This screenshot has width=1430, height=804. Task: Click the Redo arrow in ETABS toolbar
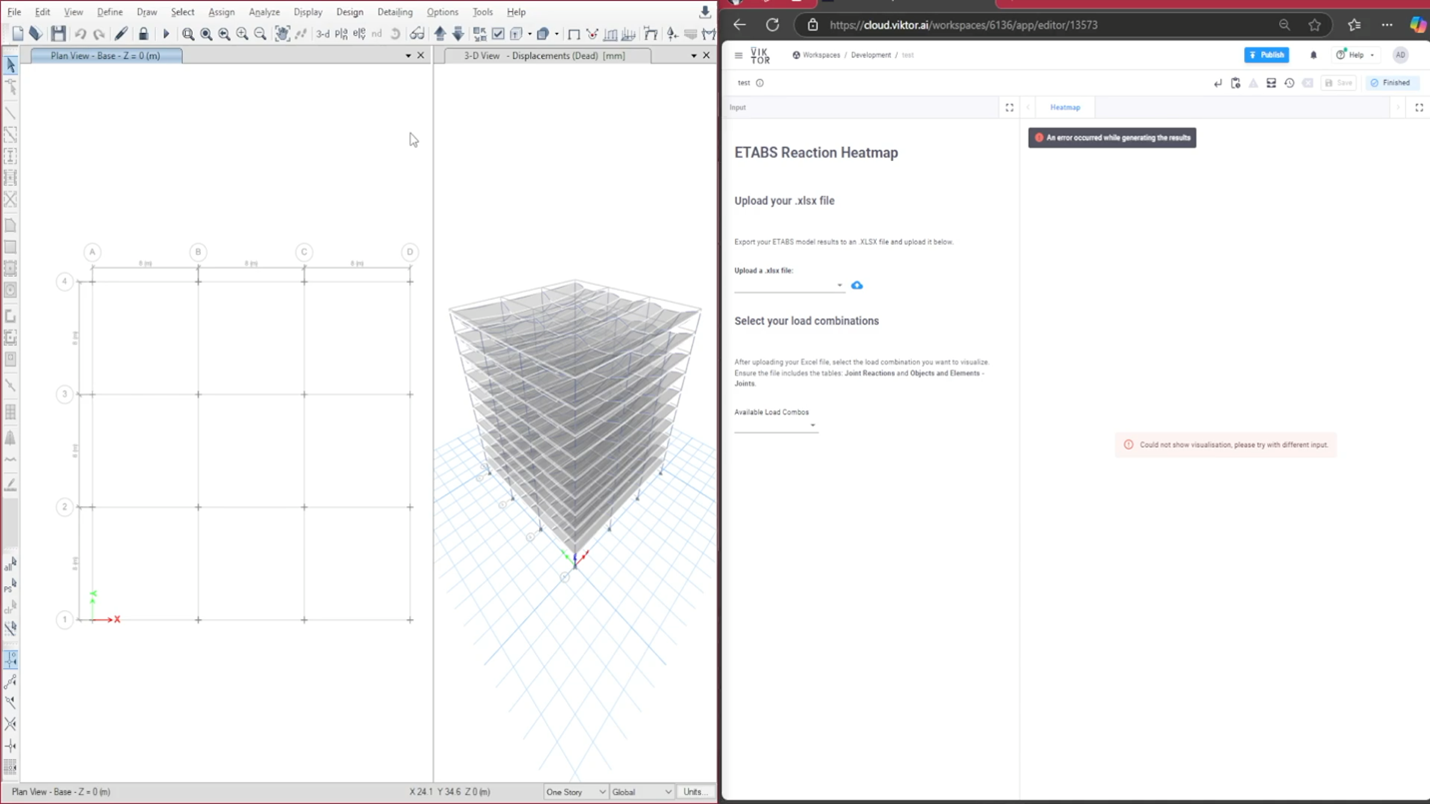99,34
